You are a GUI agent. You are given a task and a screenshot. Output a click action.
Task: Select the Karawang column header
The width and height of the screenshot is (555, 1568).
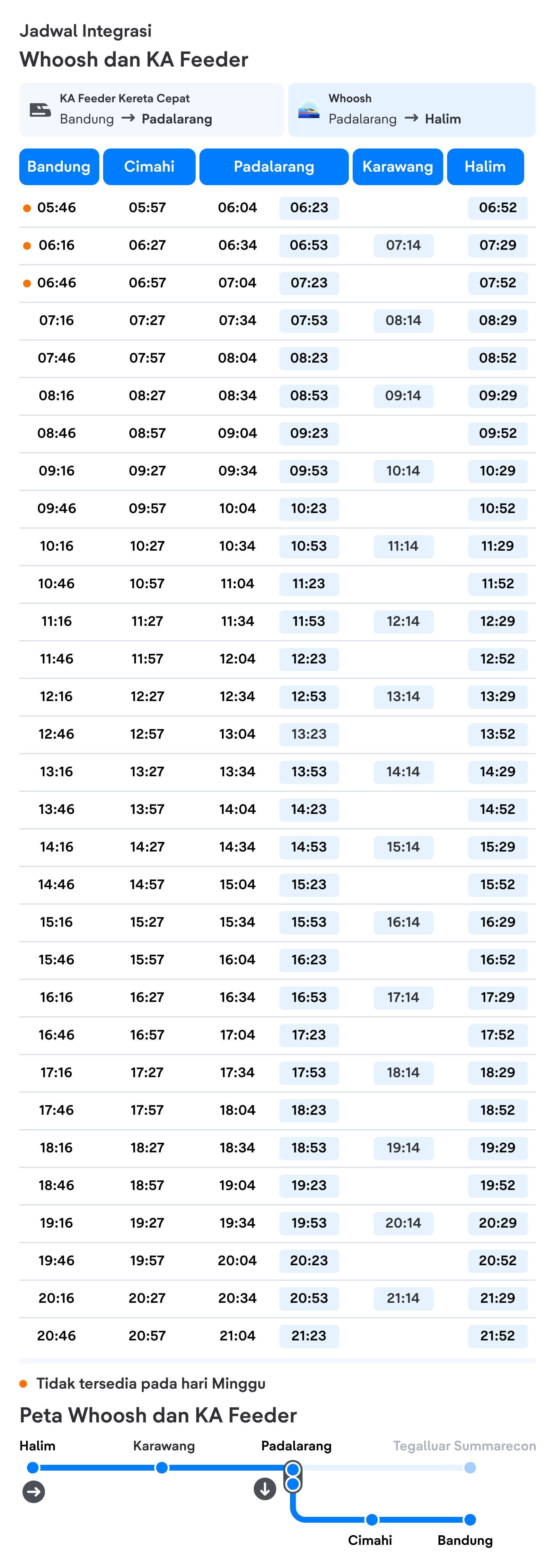click(x=398, y=167)
